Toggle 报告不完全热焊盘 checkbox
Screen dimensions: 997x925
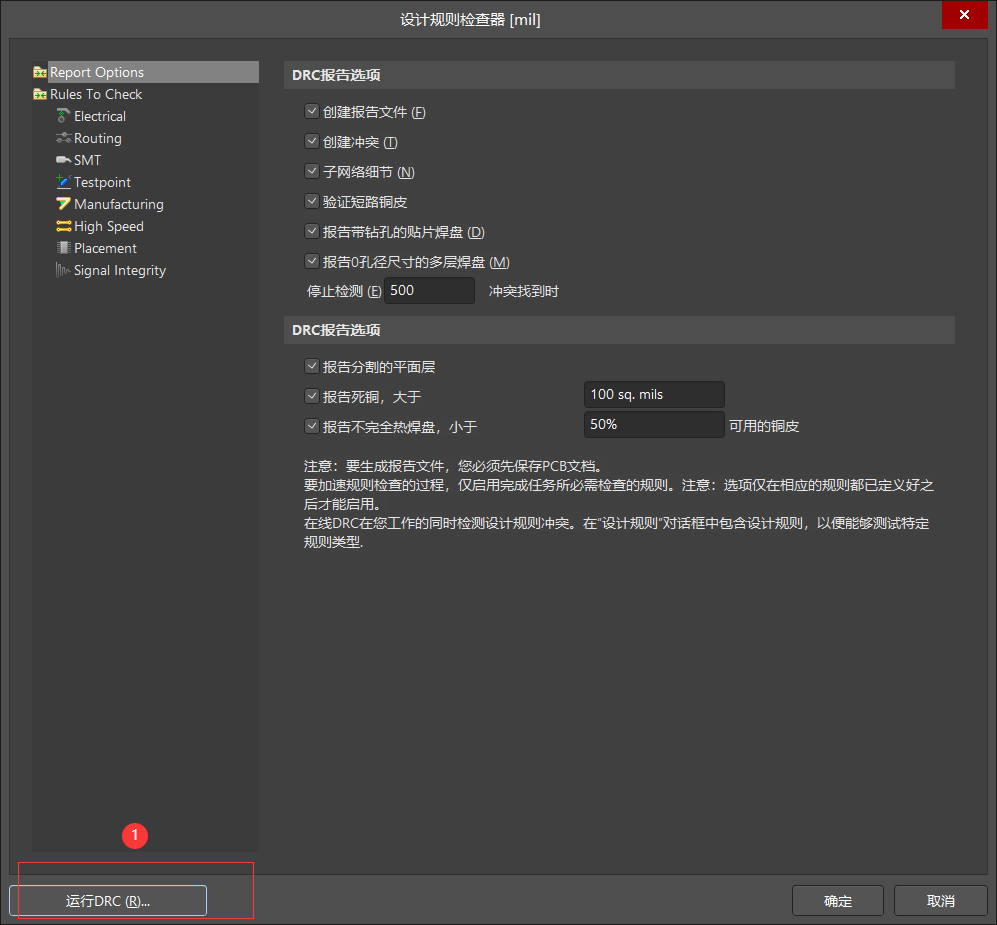pyautogui.click(x=312, y=426)
